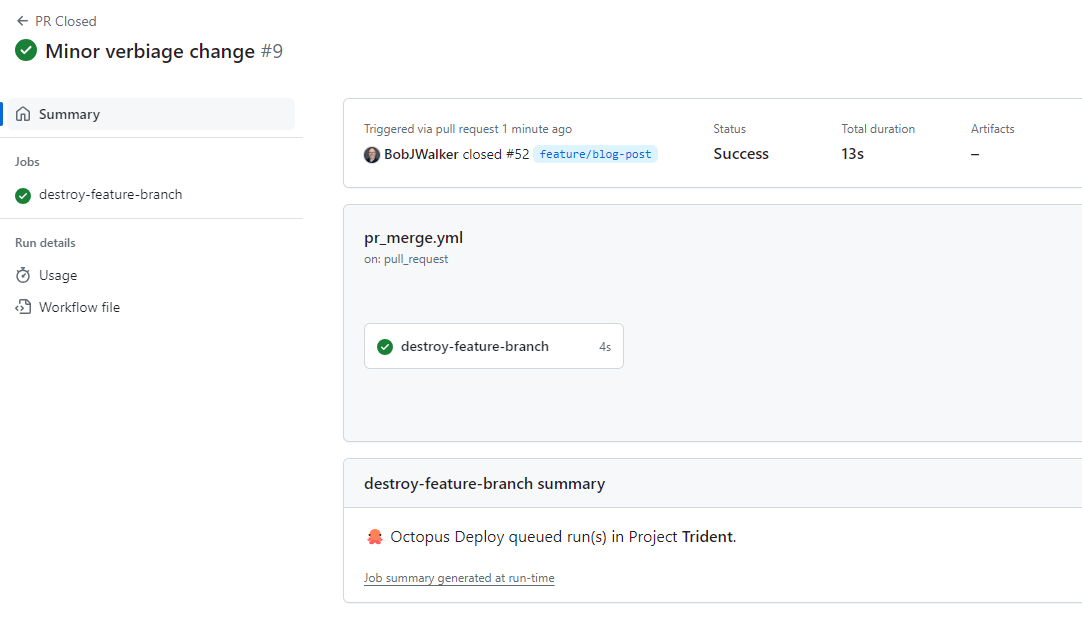This screenshot has width=1082, height=622.
Task: Click the 4s duration on the job card
Action: tap(604, 346)
